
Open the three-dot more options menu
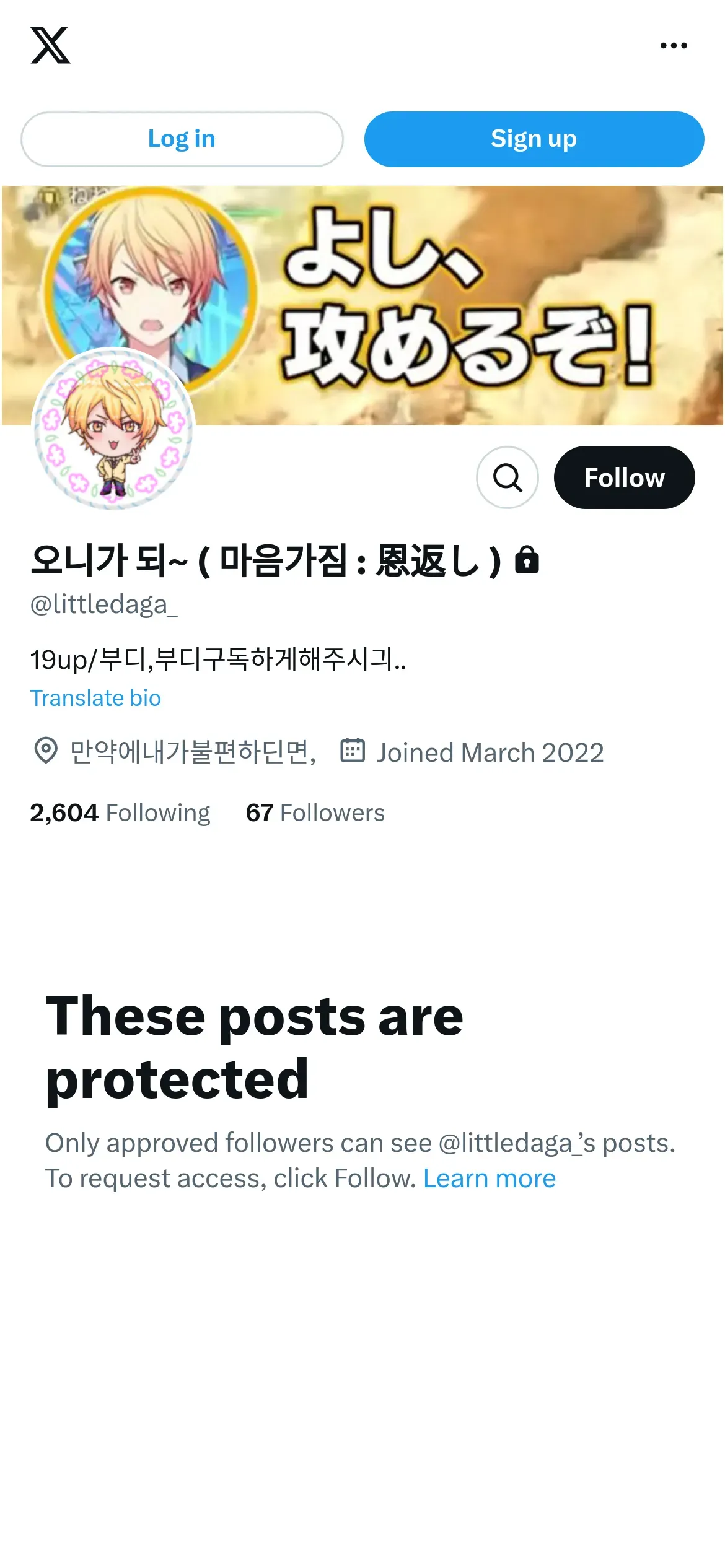(674, 45)
